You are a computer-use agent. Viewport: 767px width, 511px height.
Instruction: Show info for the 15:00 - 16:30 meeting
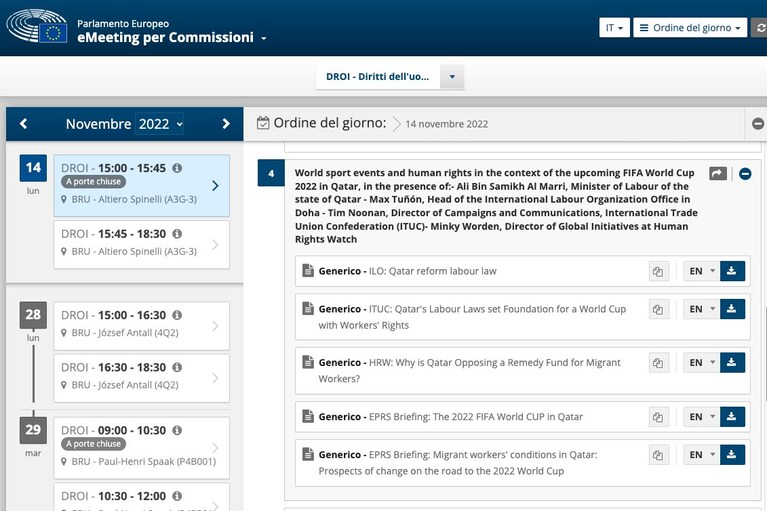coord(177,315)
